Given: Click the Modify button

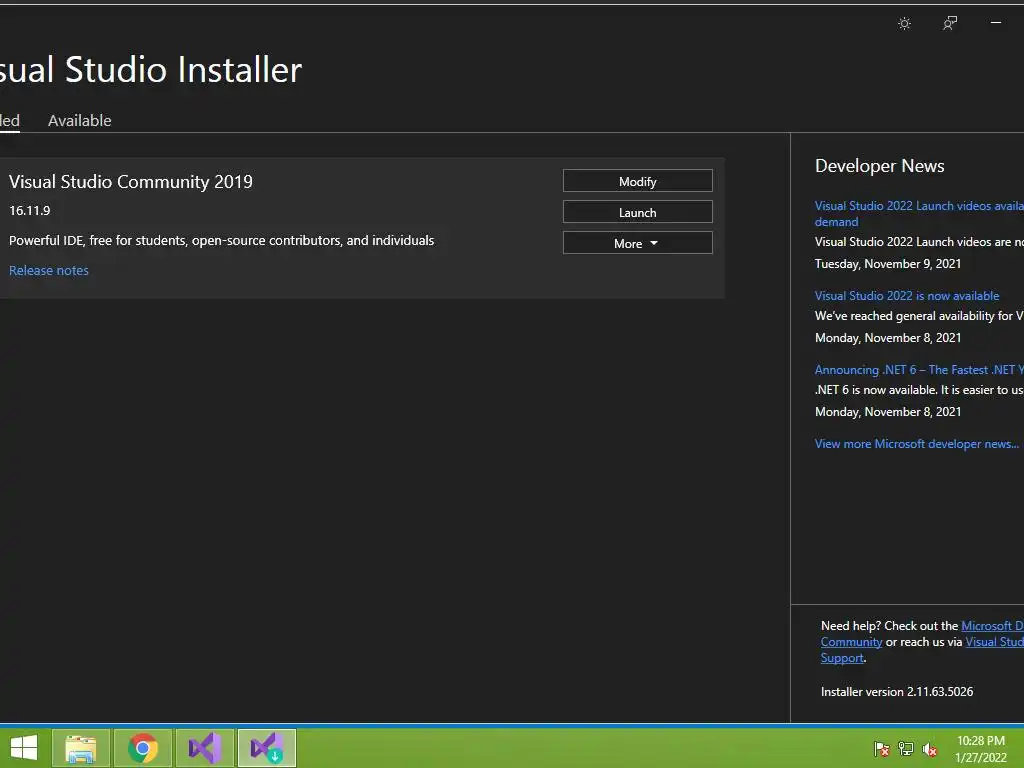Looking at the screenshot, I should coord(637,181).
